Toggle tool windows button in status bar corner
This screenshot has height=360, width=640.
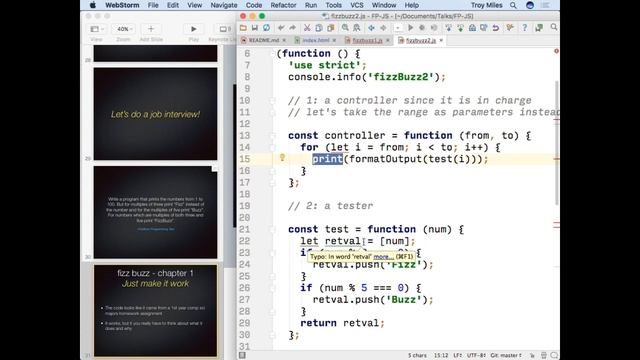coord(242,356)
